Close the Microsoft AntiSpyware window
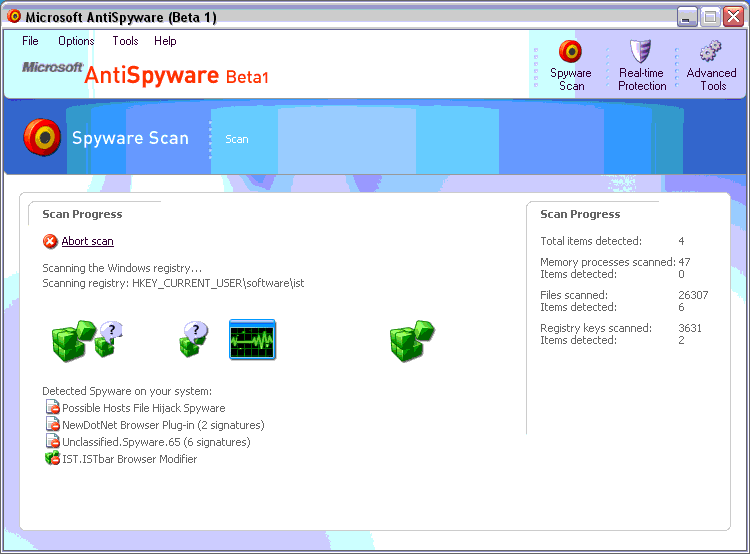The width and height of the screenshot is (750, 554). 733,17
